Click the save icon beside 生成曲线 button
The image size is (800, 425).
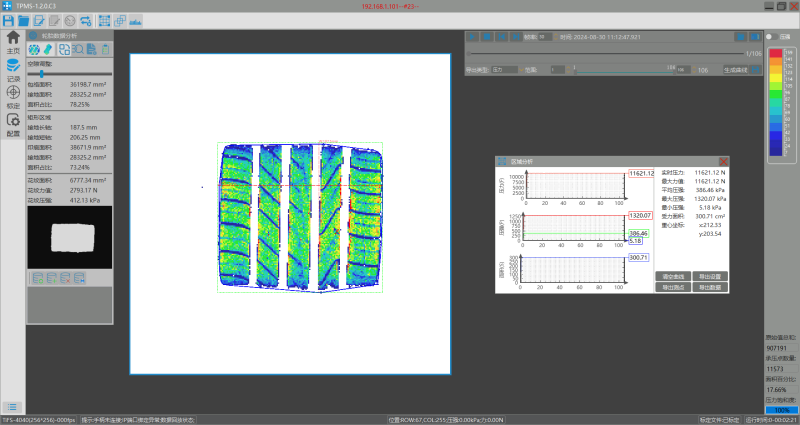[755, 70]
